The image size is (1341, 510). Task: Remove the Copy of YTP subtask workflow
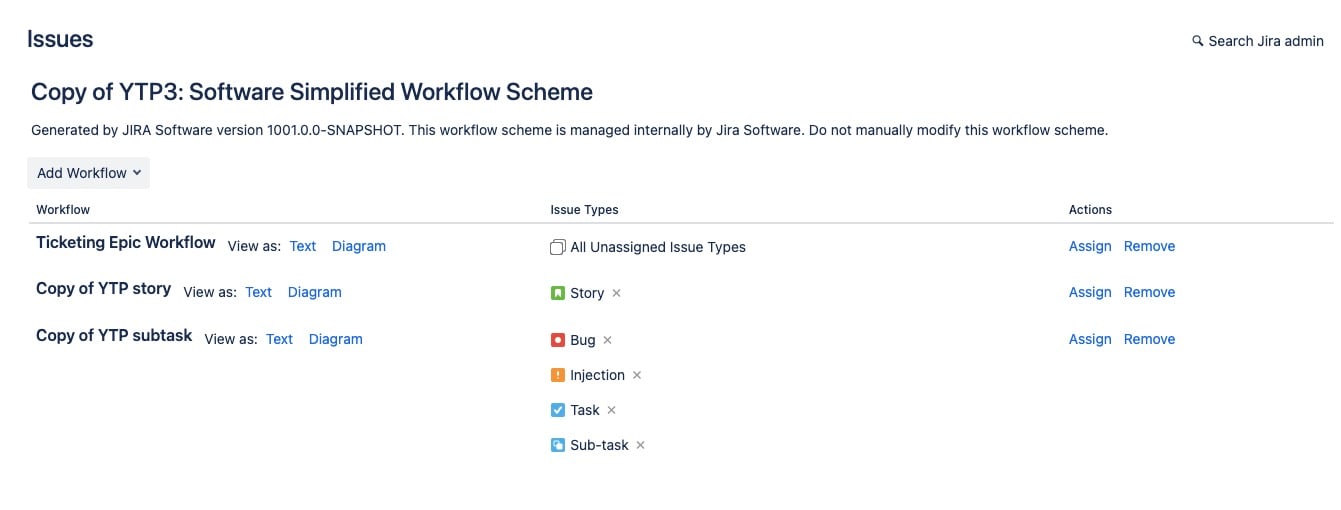pyautogui.click(x=1150, y=339)
